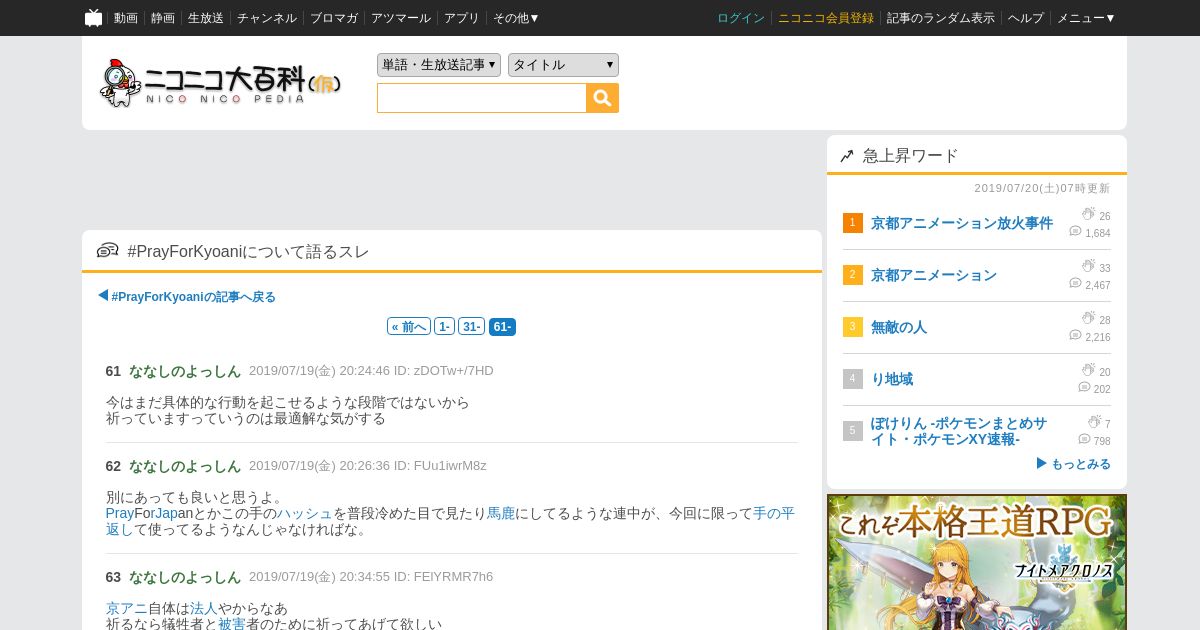Click the 被害 link in comment 63
Image resolution: width=1200 pixels, height=630 pixels.
[x=232, y=624]
